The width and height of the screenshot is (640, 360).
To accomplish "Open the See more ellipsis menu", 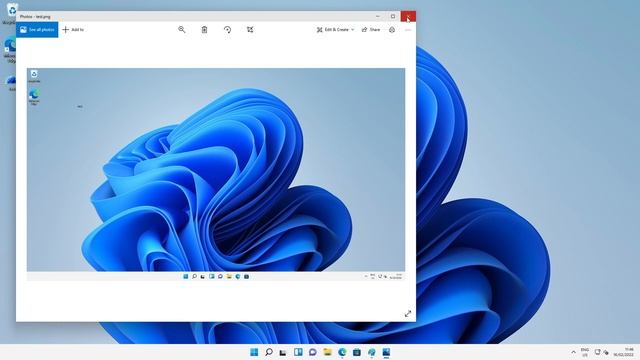I will point(408,29).
